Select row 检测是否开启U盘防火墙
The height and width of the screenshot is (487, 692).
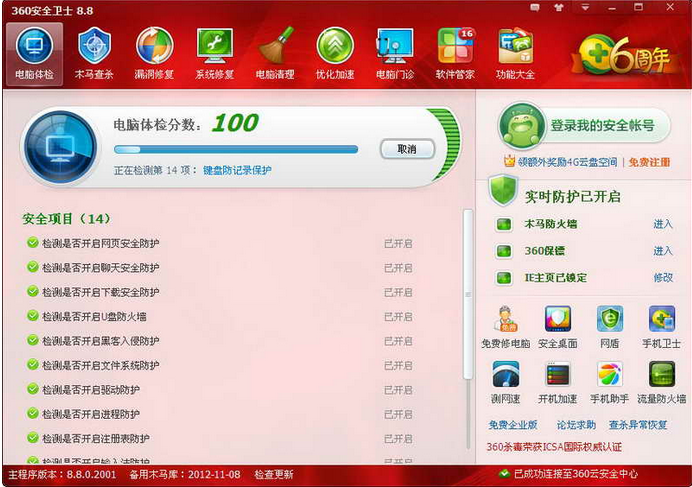[219, 317]
